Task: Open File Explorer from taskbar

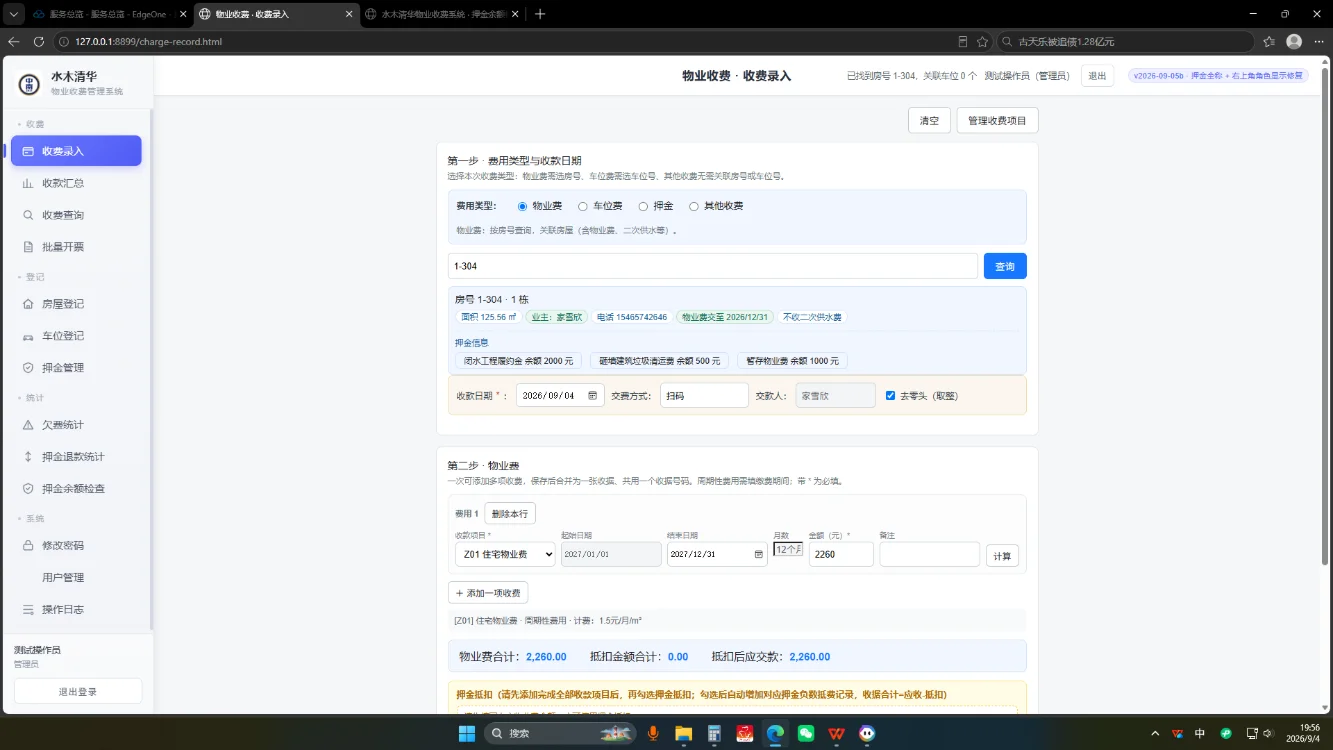Action: coord(683,733)
